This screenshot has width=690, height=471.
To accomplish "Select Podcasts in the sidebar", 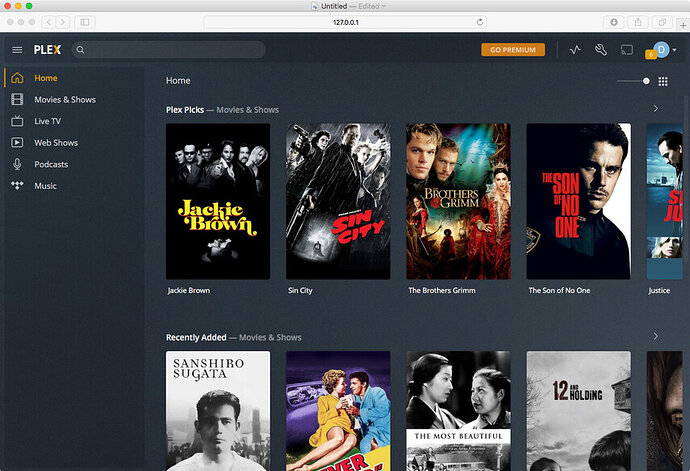I will 51,164.
